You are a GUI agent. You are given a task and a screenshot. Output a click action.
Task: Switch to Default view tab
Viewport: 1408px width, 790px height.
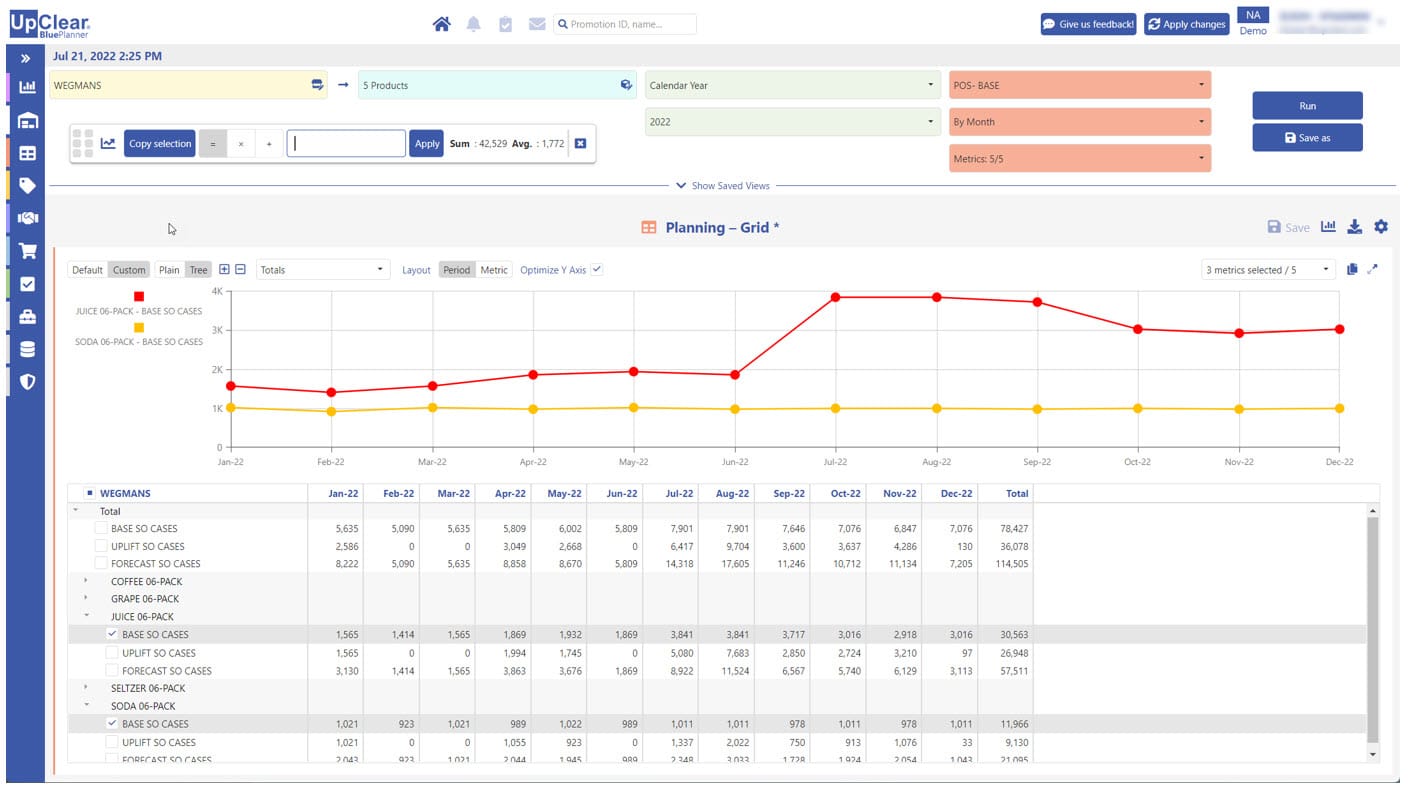click(87, 270)
